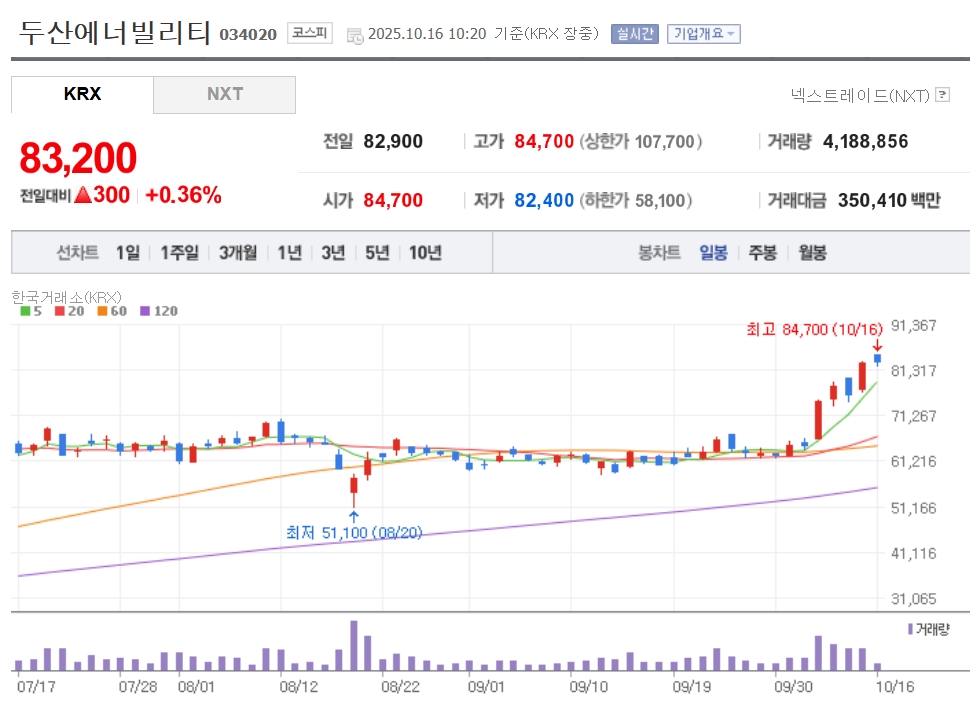Click the 상한가 107,700 text
This screenshot has width=970, height=720.
(640, 142)
